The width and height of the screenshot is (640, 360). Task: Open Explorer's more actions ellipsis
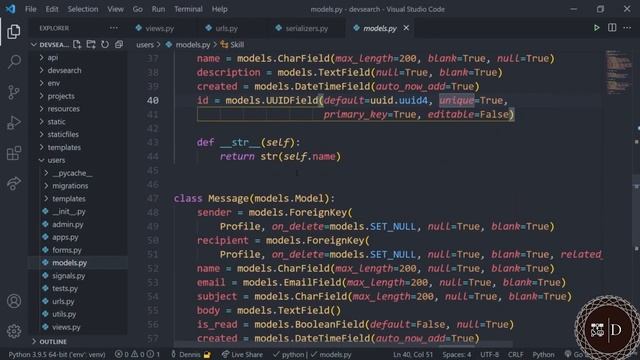coord(114,28)
